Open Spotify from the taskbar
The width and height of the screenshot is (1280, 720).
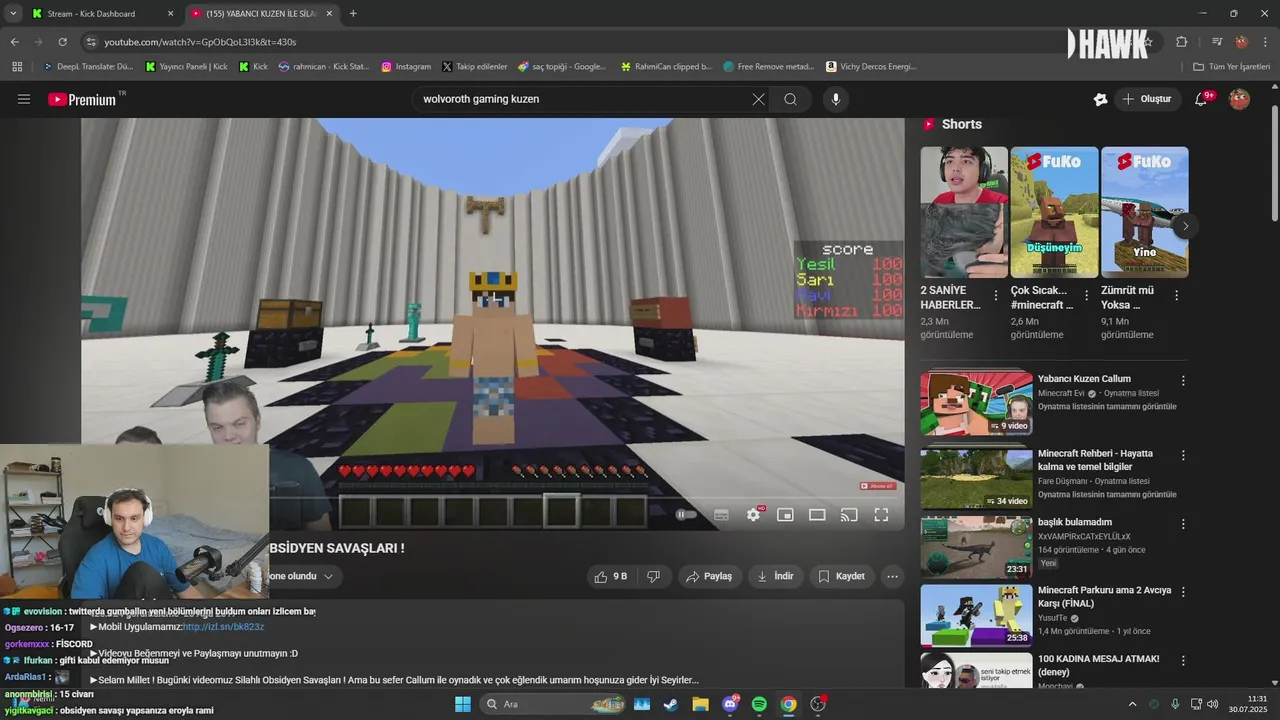coord(759,704)
